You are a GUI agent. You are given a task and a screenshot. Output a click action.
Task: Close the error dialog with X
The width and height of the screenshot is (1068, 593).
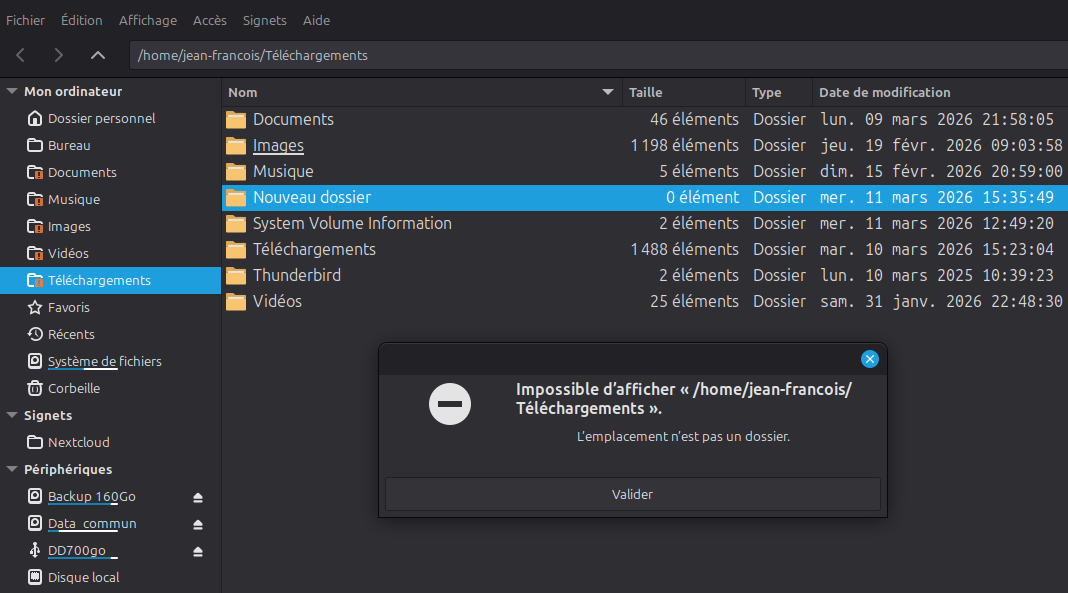pos(869,359)
